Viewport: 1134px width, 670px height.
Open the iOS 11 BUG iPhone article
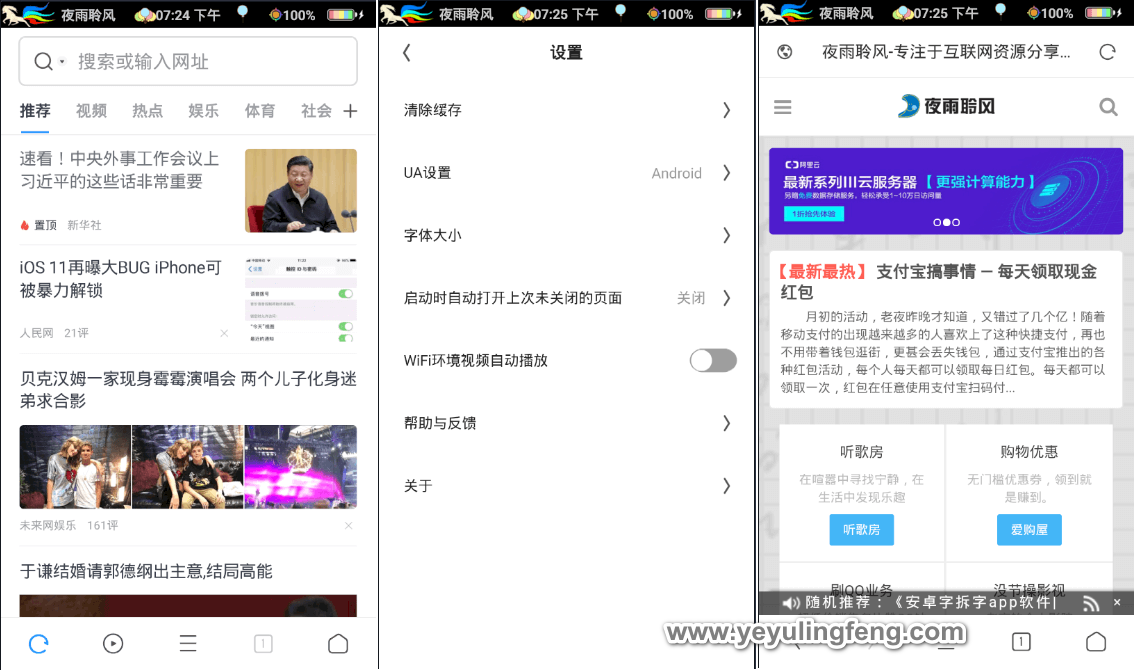pyautogui.click(x=121, y=279)
